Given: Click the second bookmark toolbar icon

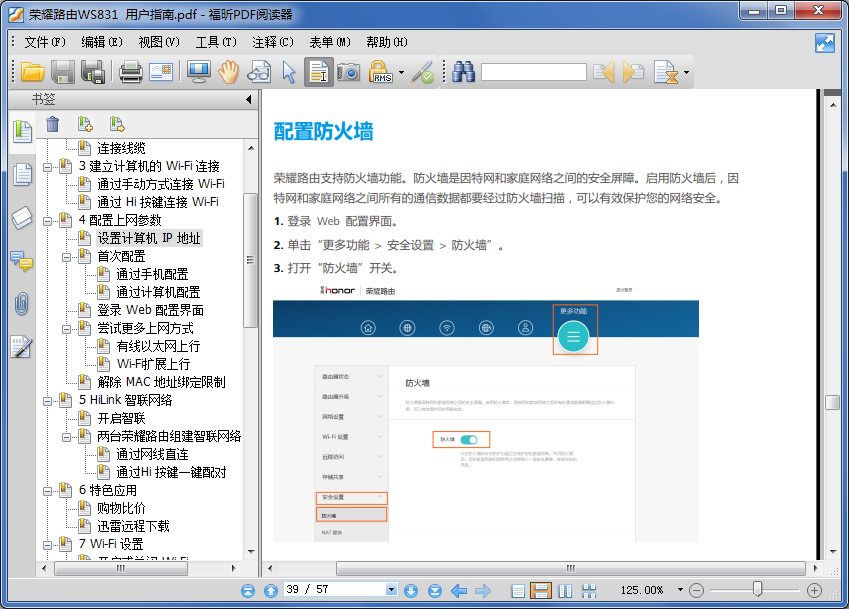Looking at the screenshot, I should (117, 124).
